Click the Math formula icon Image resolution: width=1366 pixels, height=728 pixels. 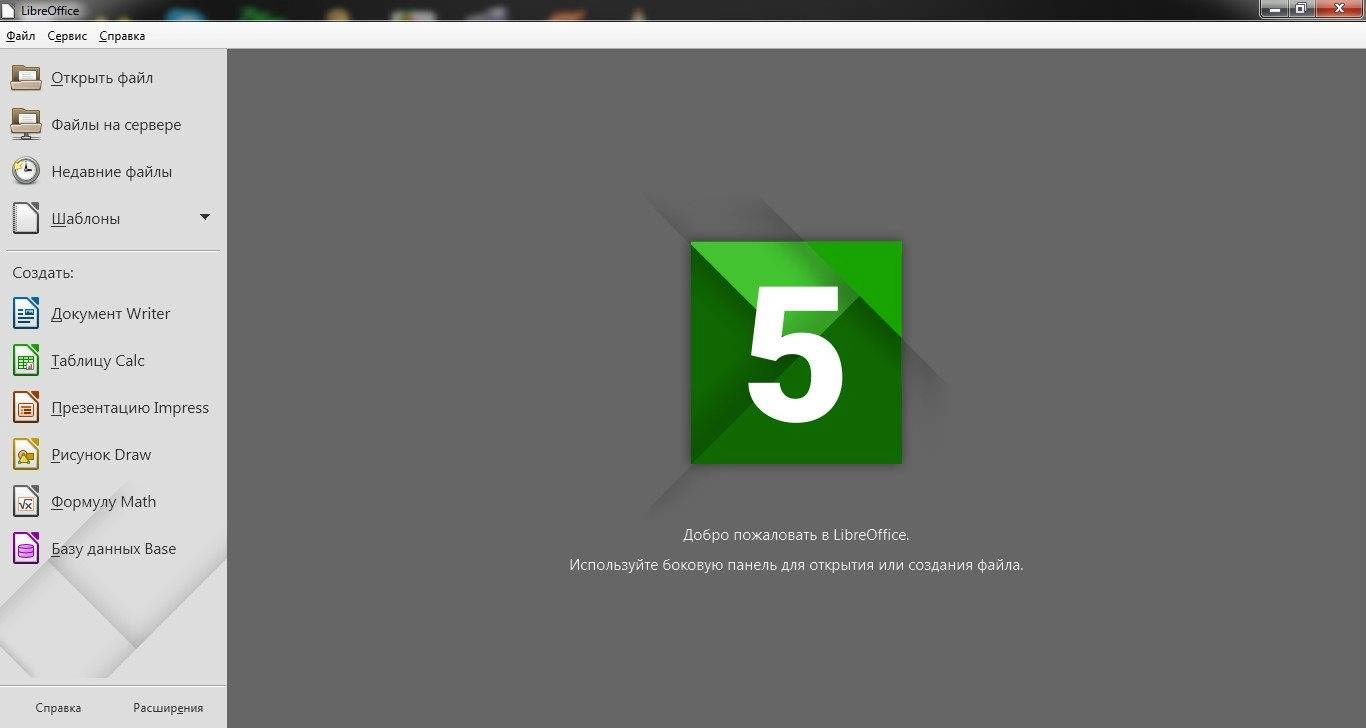click(26, 502)
